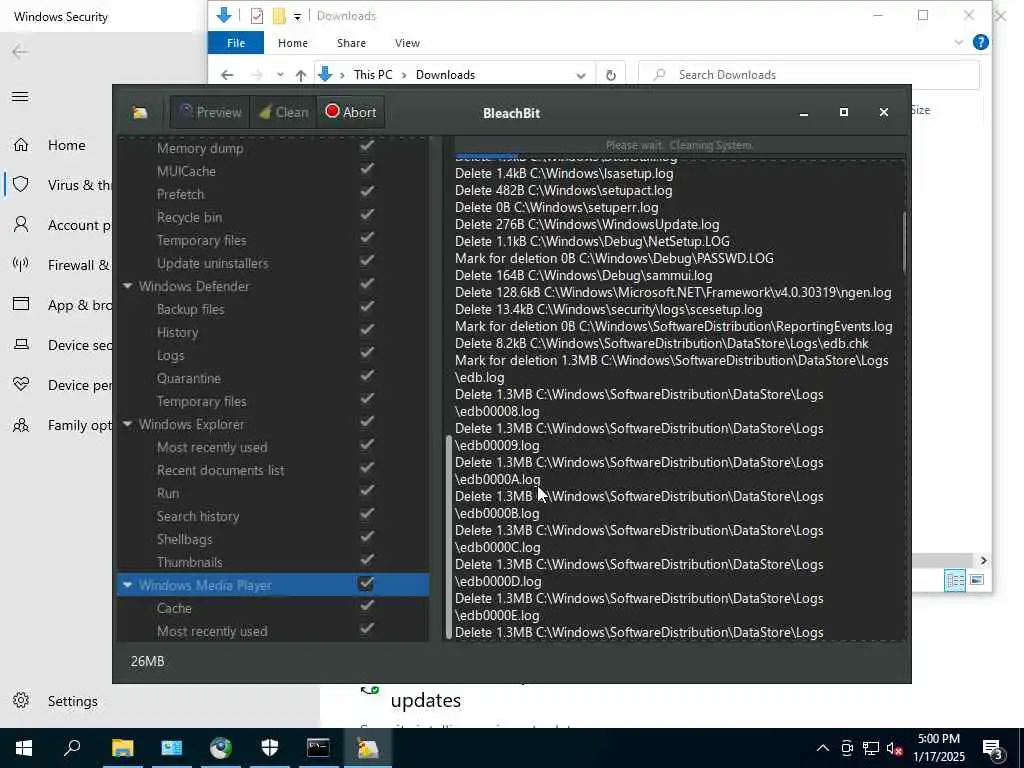The image size is (1024, 768).
Task: Uncheck Memory dump checkbox
Action: (367, 145)
